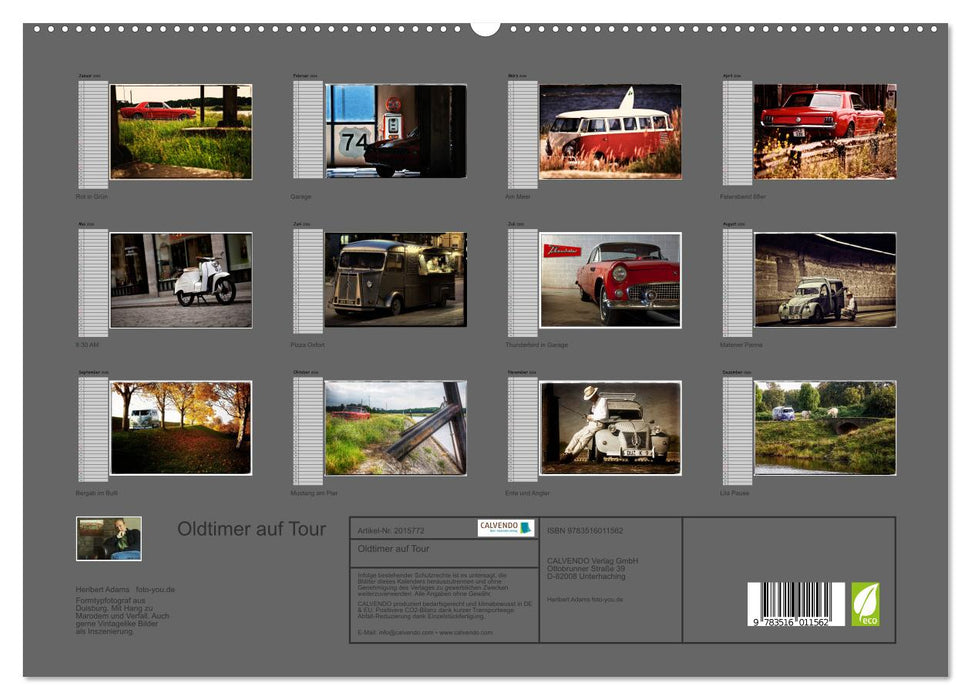Screen dimensions: 971x700
Task: Expand the Oktober date column
Action: coord(305,430)
